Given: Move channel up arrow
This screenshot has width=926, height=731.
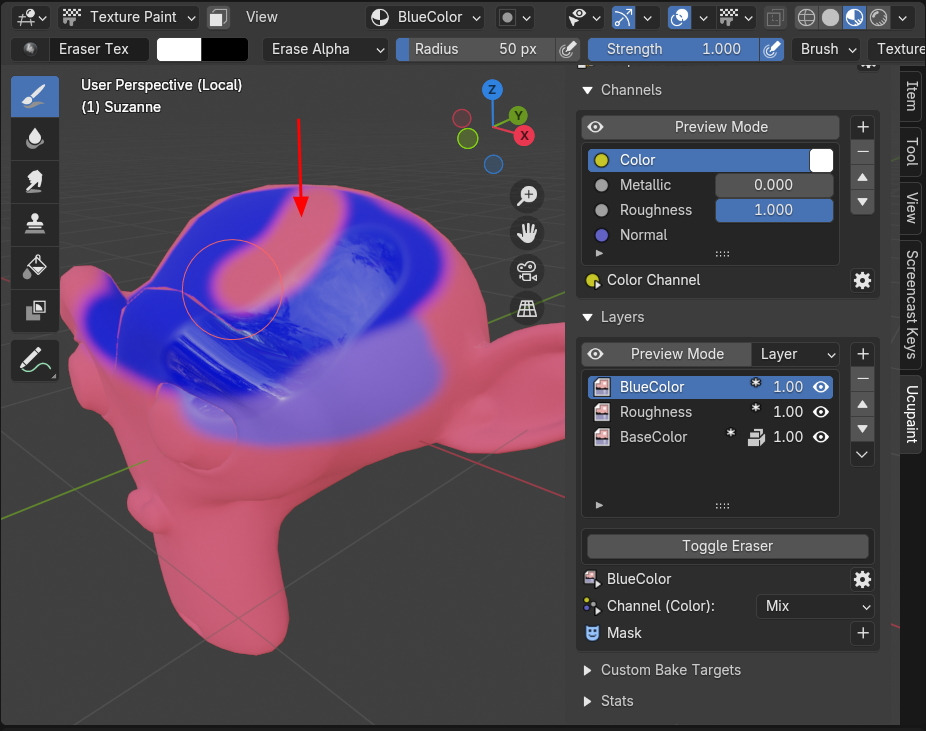Looking at the screenshot, I should pyautogui.click(x=862, y=177).
